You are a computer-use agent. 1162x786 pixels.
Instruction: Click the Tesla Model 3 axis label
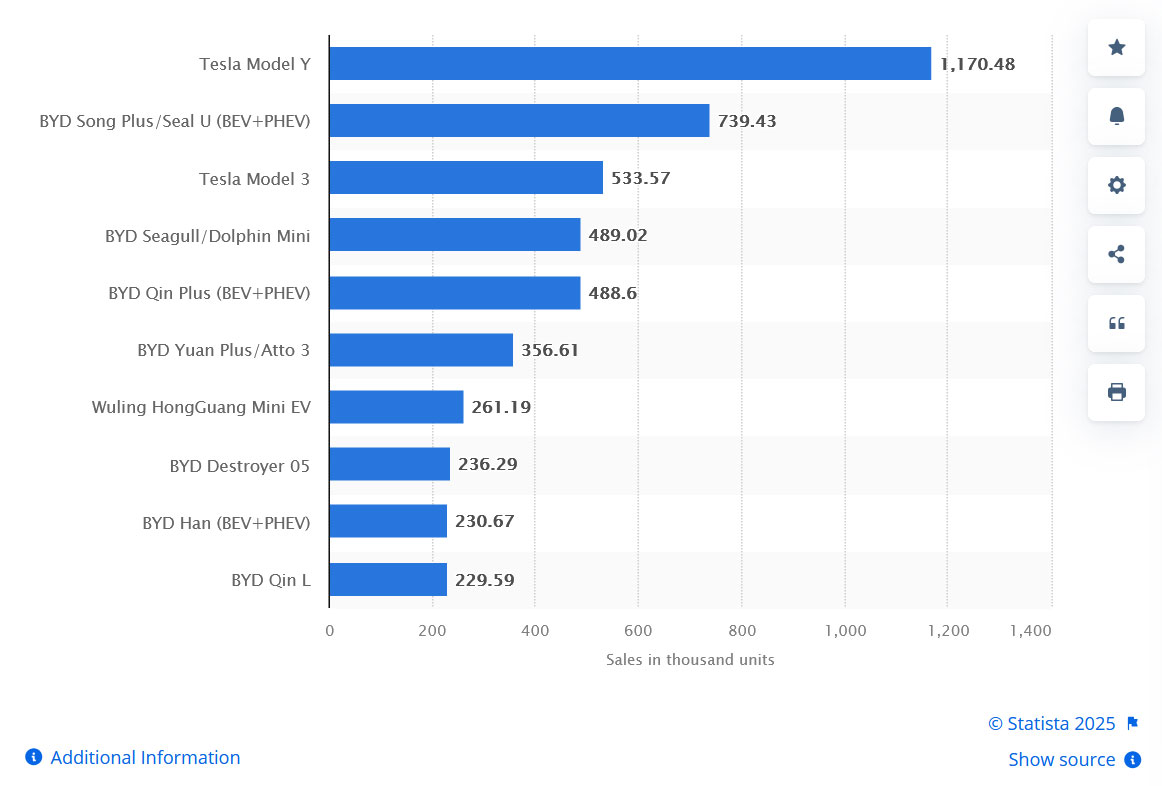(x=254, y=179)
